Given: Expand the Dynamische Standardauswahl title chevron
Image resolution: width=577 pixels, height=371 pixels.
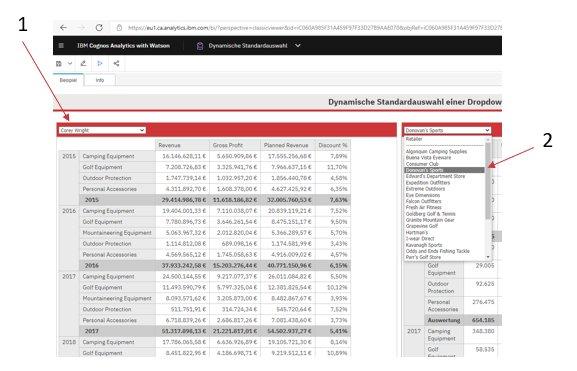Looking at the screenshot, I should tap(298, 46).
